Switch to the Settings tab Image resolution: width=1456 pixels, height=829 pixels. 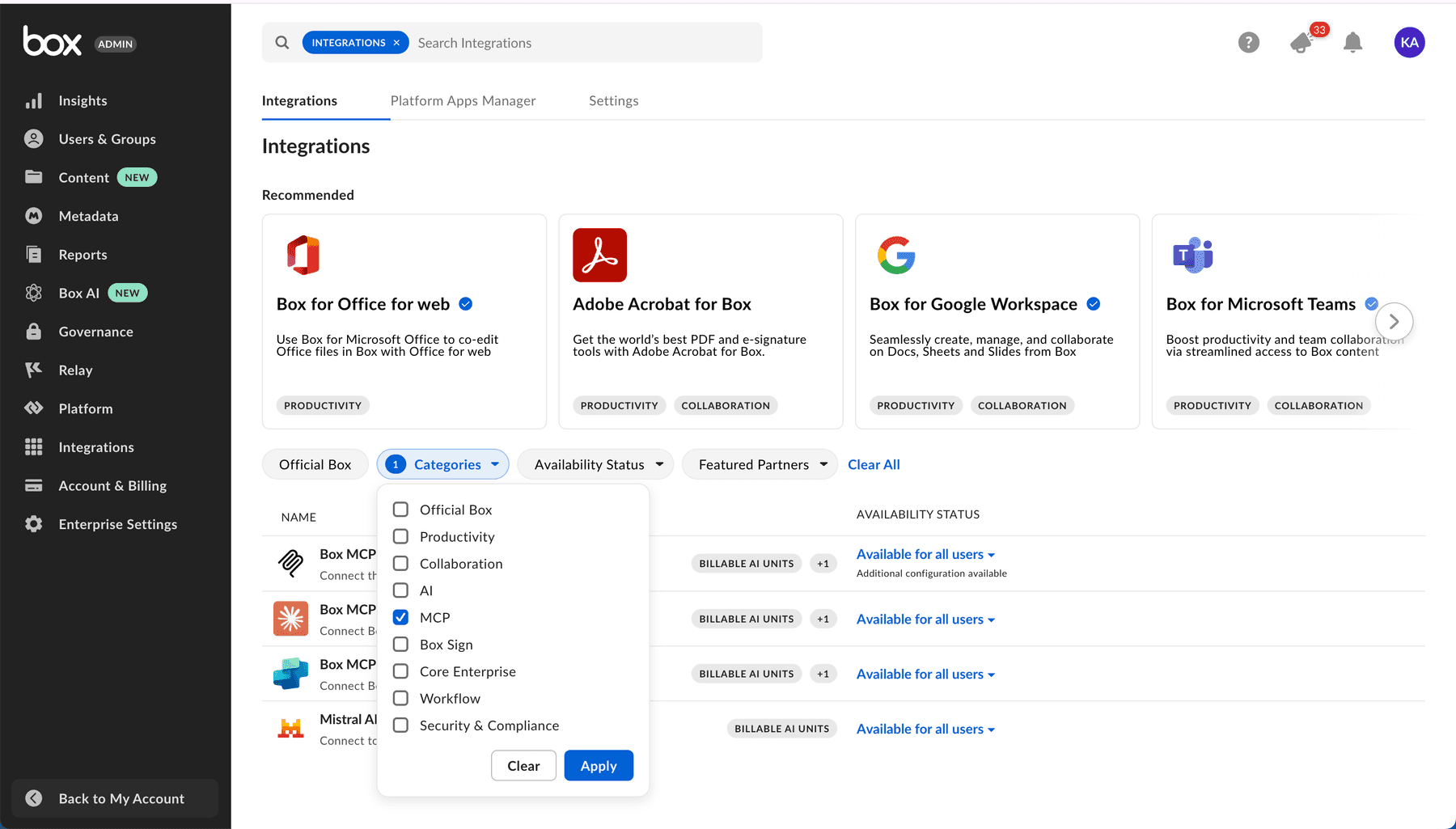click(613, 100)
